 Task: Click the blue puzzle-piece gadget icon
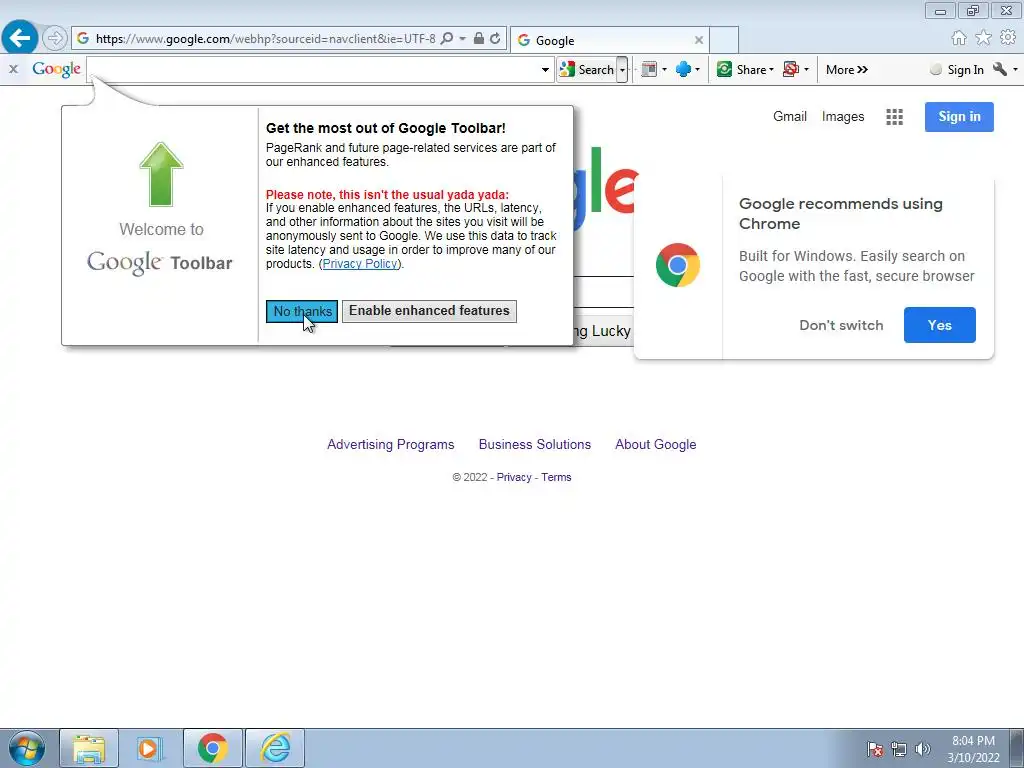[x=683, y=69]
